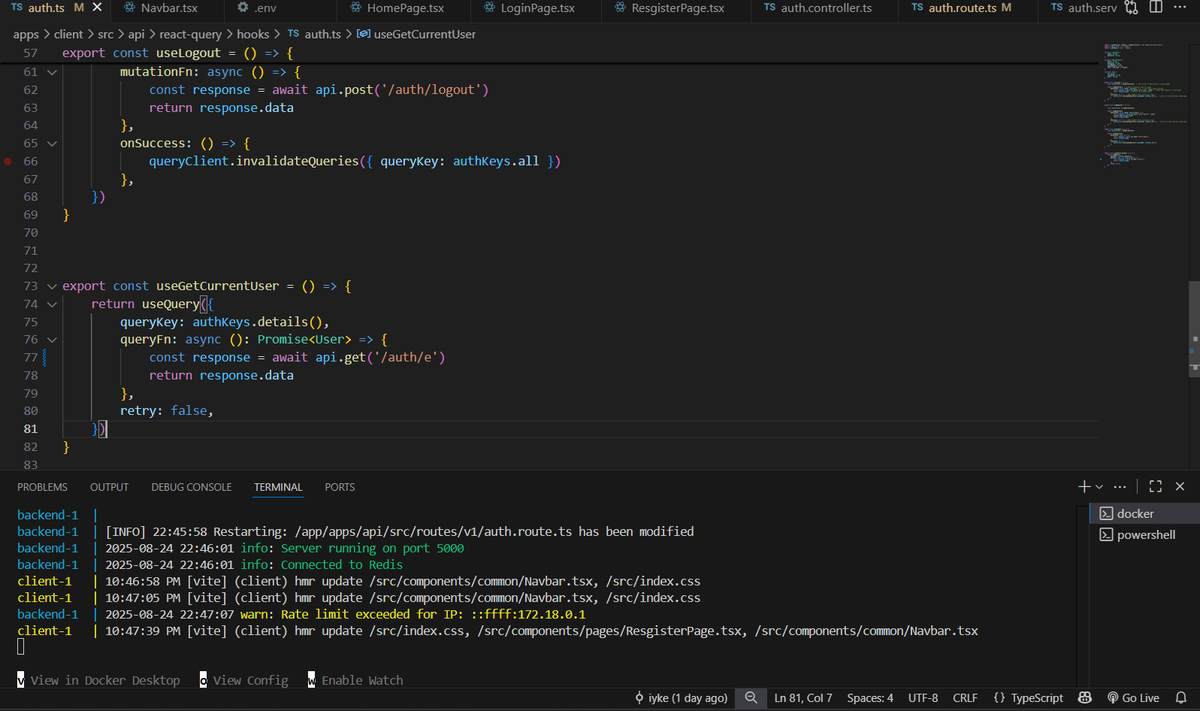Start the Go Live server
This screenshot has height=711, width=1200.
(1133, 698)
